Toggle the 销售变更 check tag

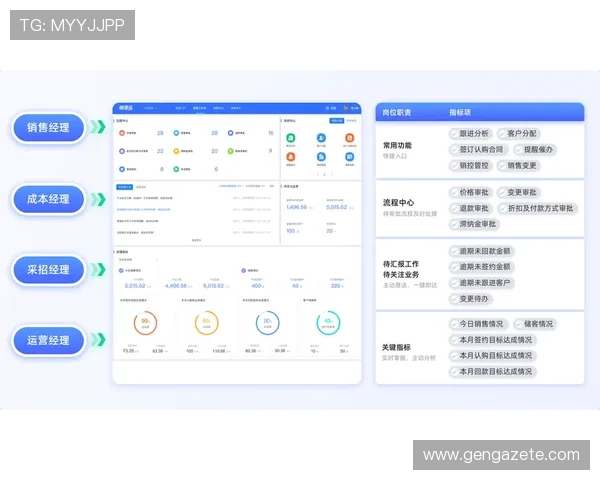518,166
